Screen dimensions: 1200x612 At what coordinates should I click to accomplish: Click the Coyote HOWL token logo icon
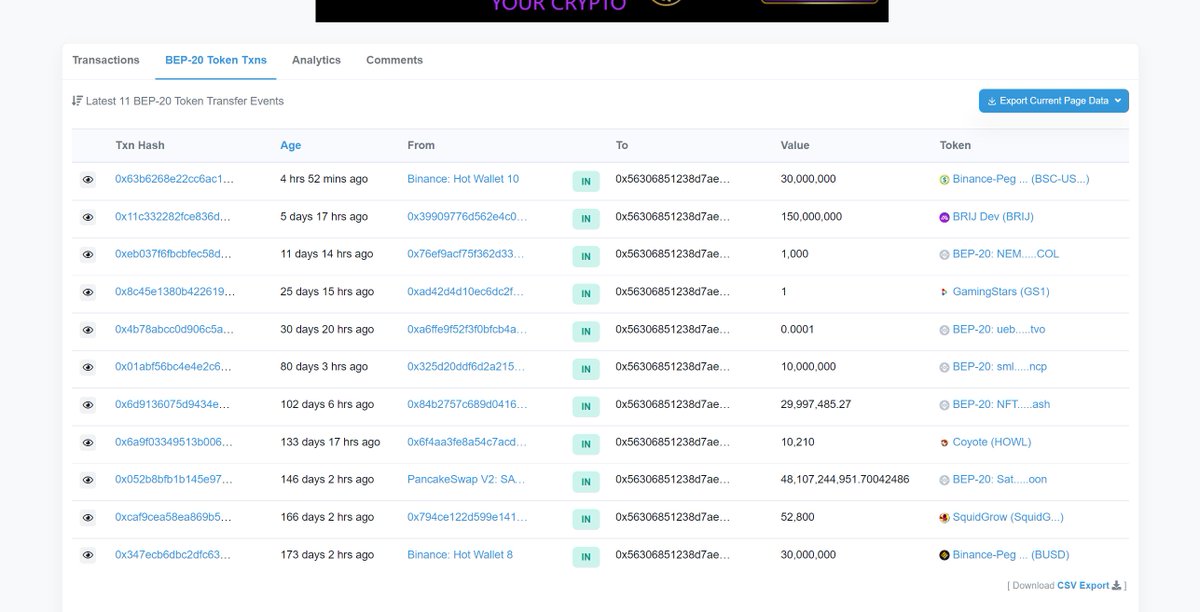tap(944, 443)
